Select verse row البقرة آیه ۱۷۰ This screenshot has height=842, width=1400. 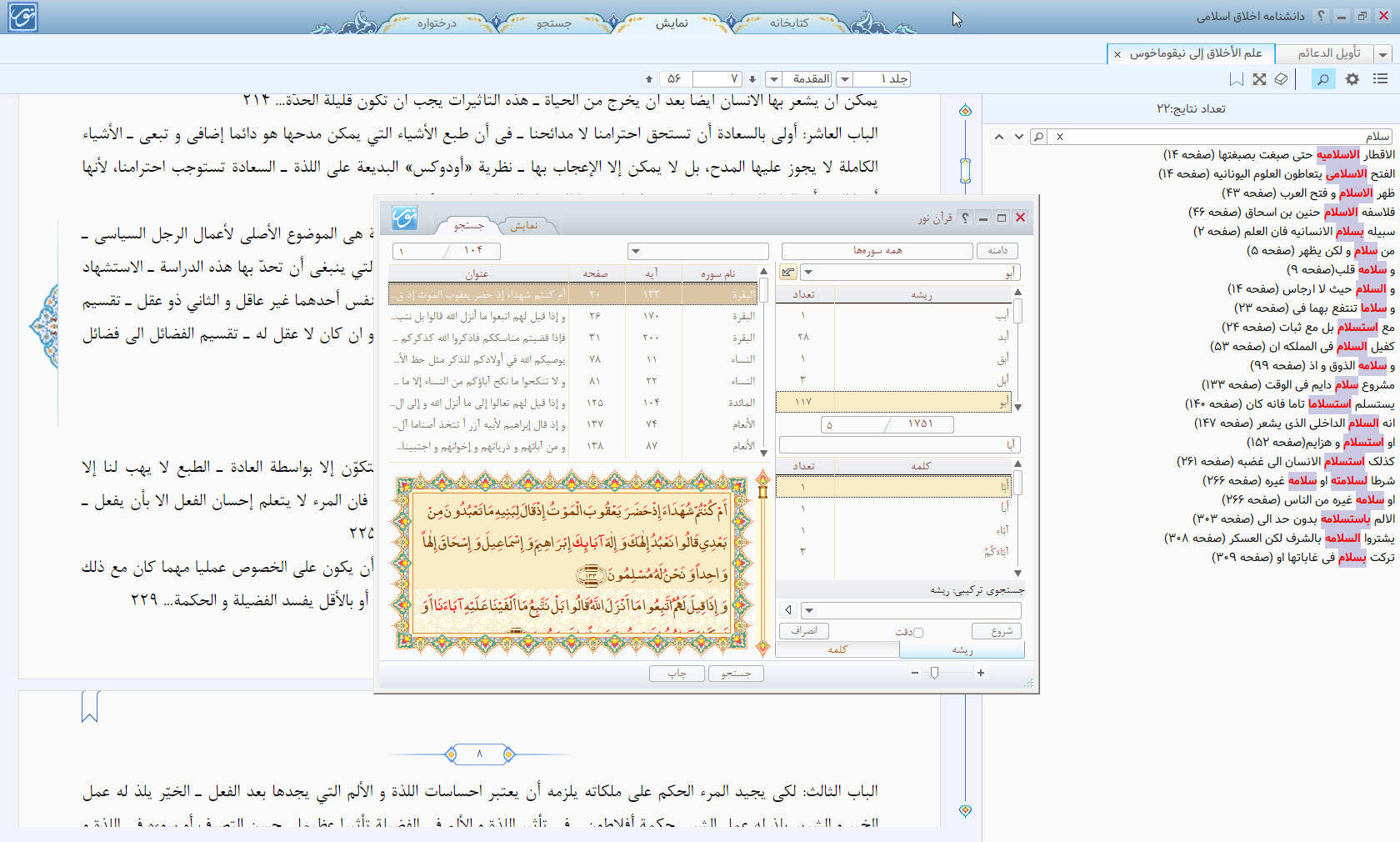tap(572, 316)
